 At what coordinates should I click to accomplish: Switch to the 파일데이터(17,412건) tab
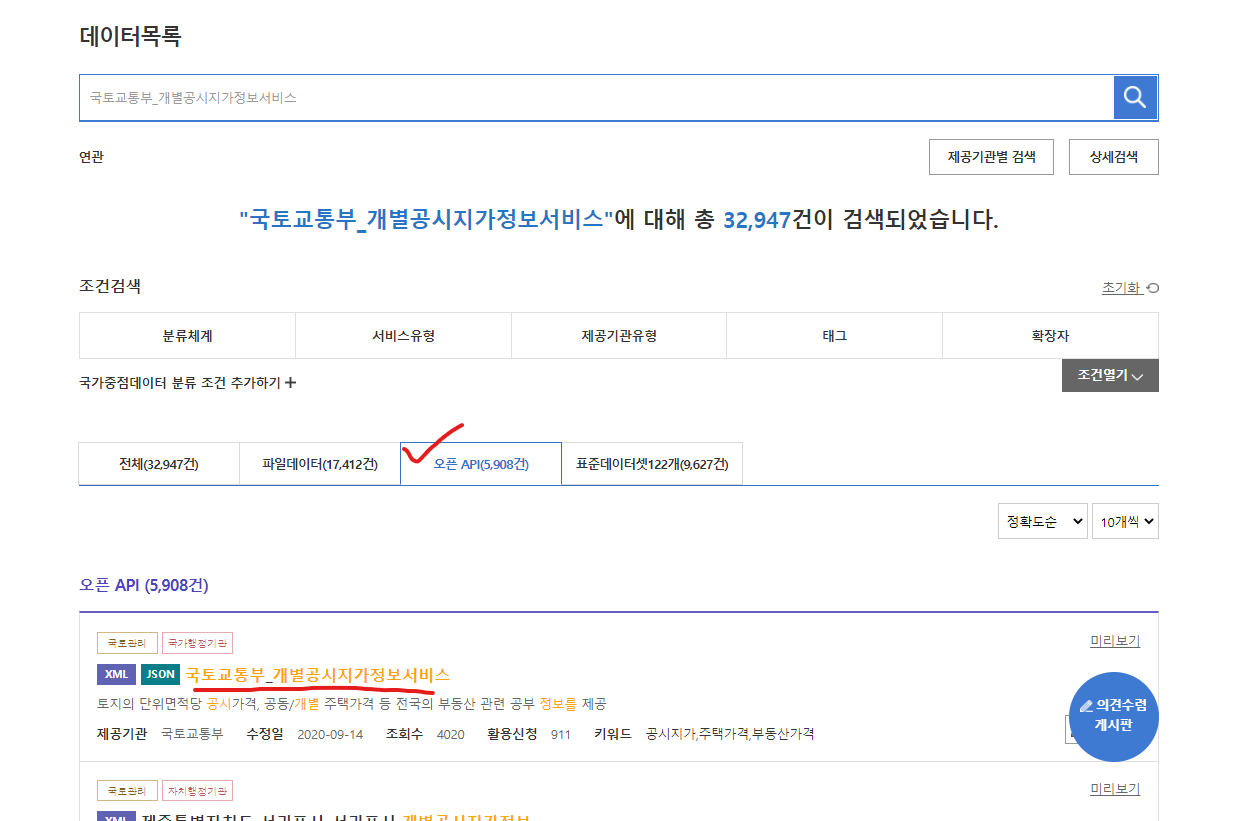pos(320,464)
